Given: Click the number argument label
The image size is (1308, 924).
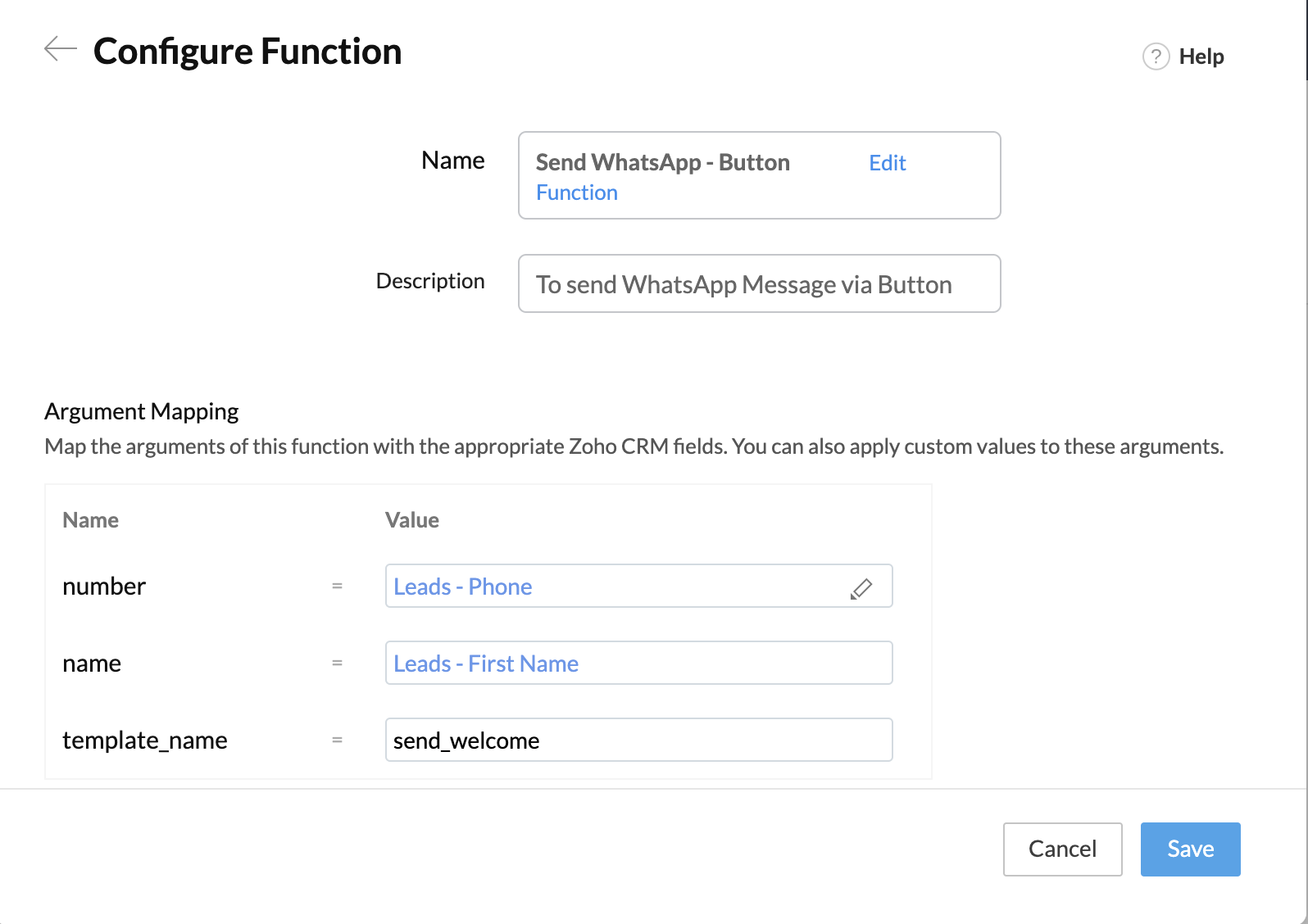Looking at the screenshot, I should click(104, 587).
